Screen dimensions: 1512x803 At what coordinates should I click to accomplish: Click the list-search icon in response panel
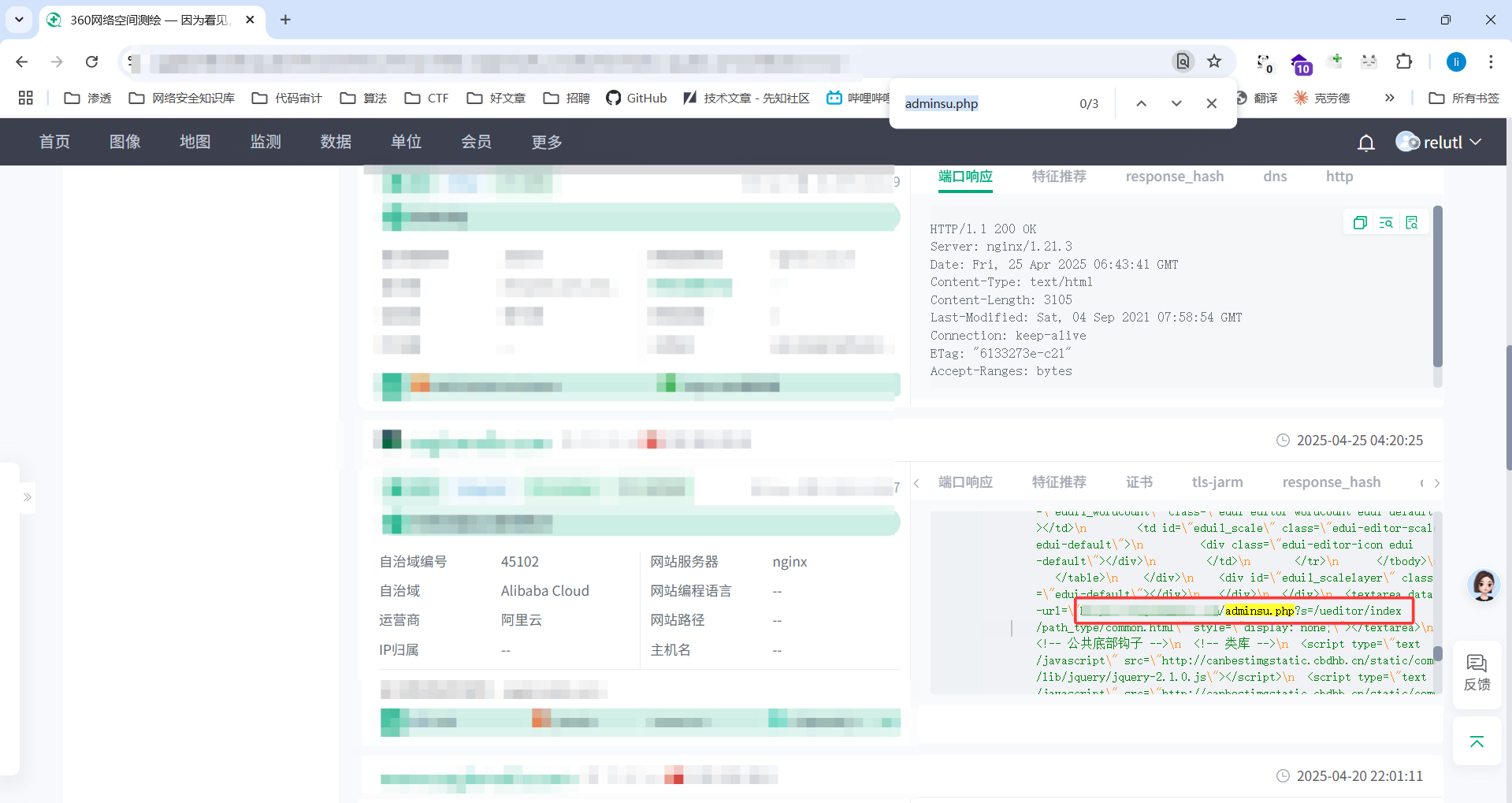[x=1386, y=223]
